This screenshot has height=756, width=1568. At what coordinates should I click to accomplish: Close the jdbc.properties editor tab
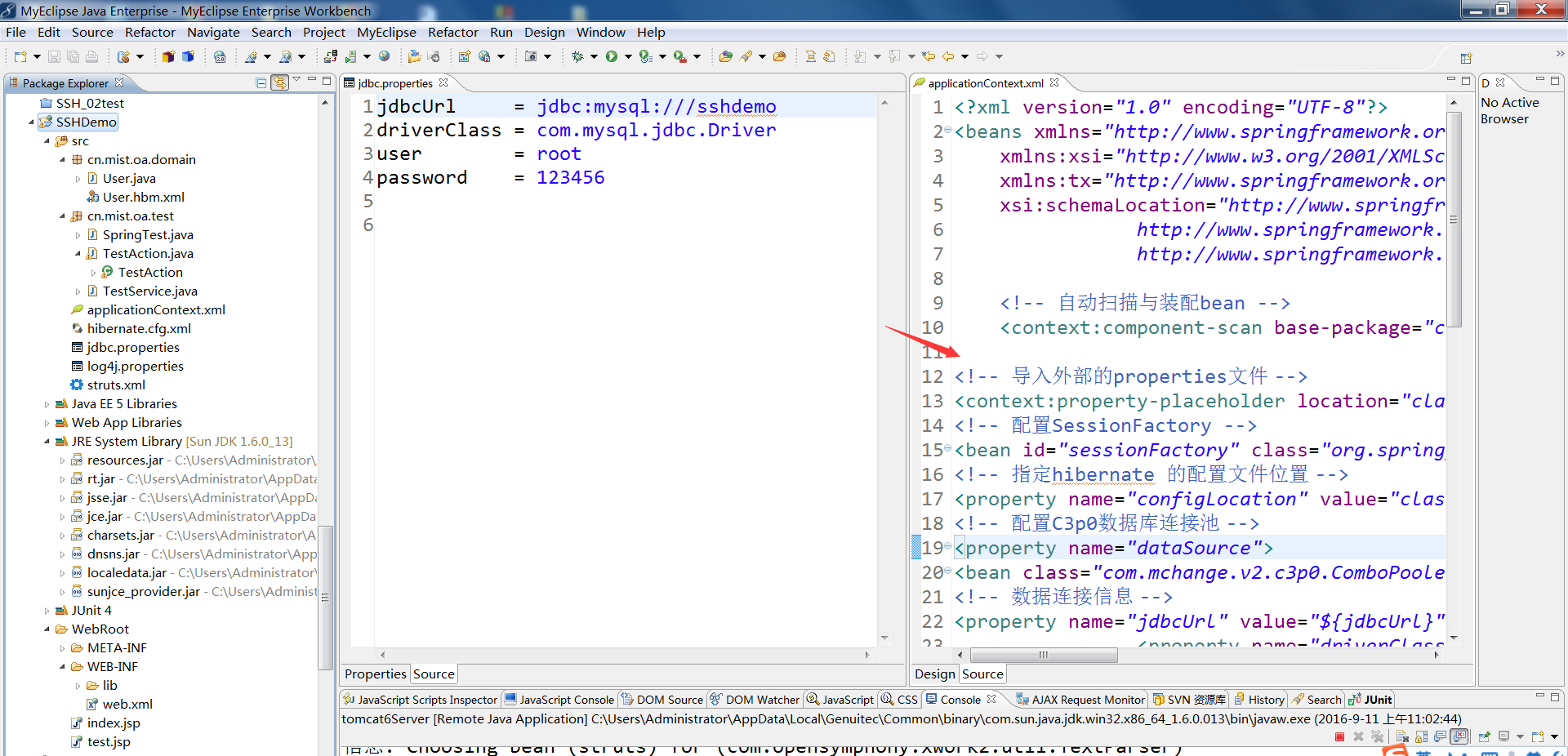(x=443, y=82)
